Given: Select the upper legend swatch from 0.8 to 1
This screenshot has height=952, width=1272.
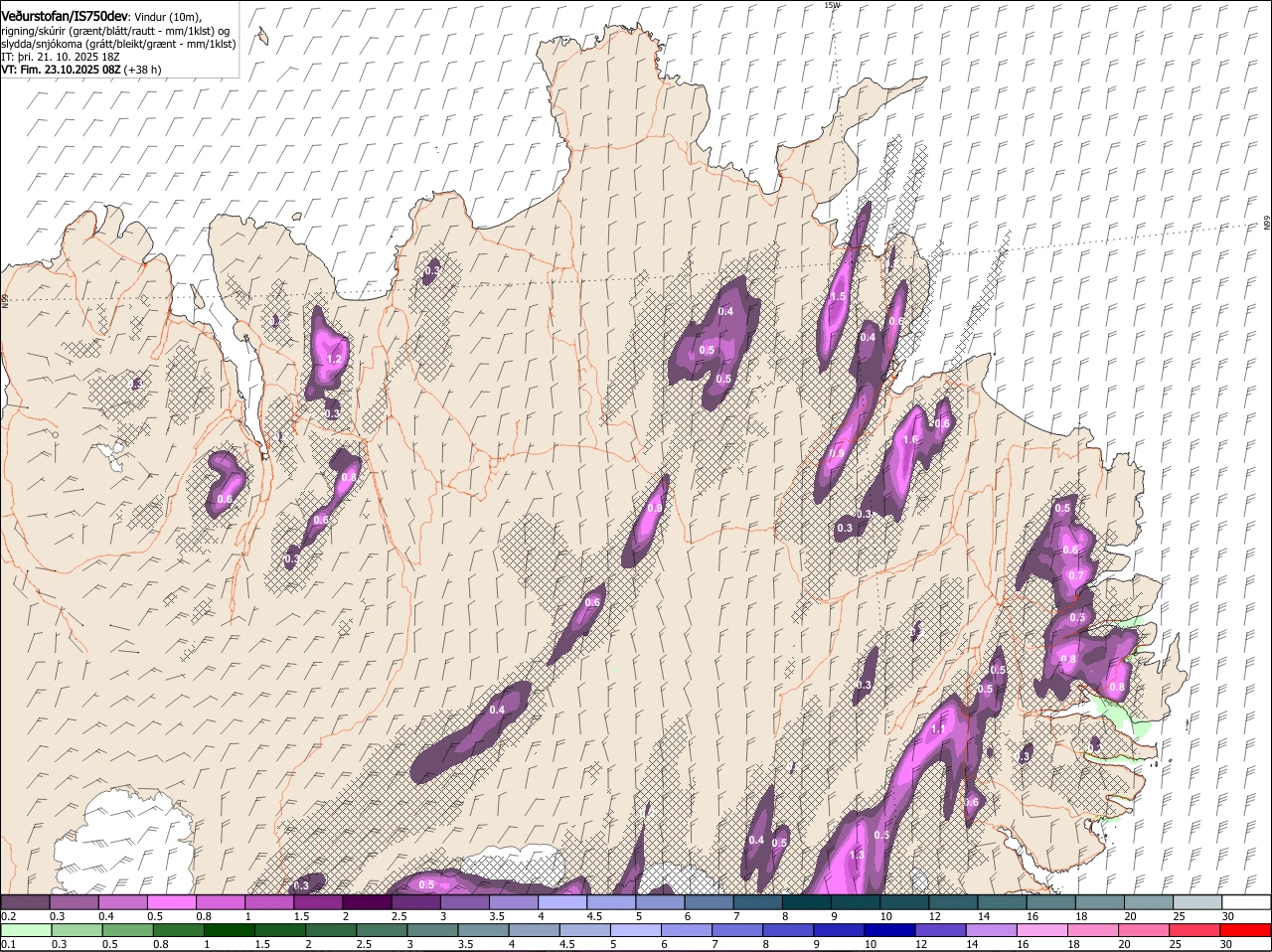Looking at the screenshot, I should (x=220, y=902).
